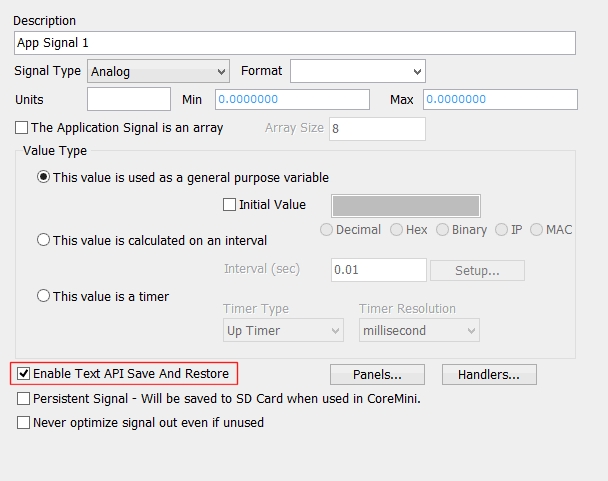
Task: Check the Initial Value checkbox
Action: [228, 205]
